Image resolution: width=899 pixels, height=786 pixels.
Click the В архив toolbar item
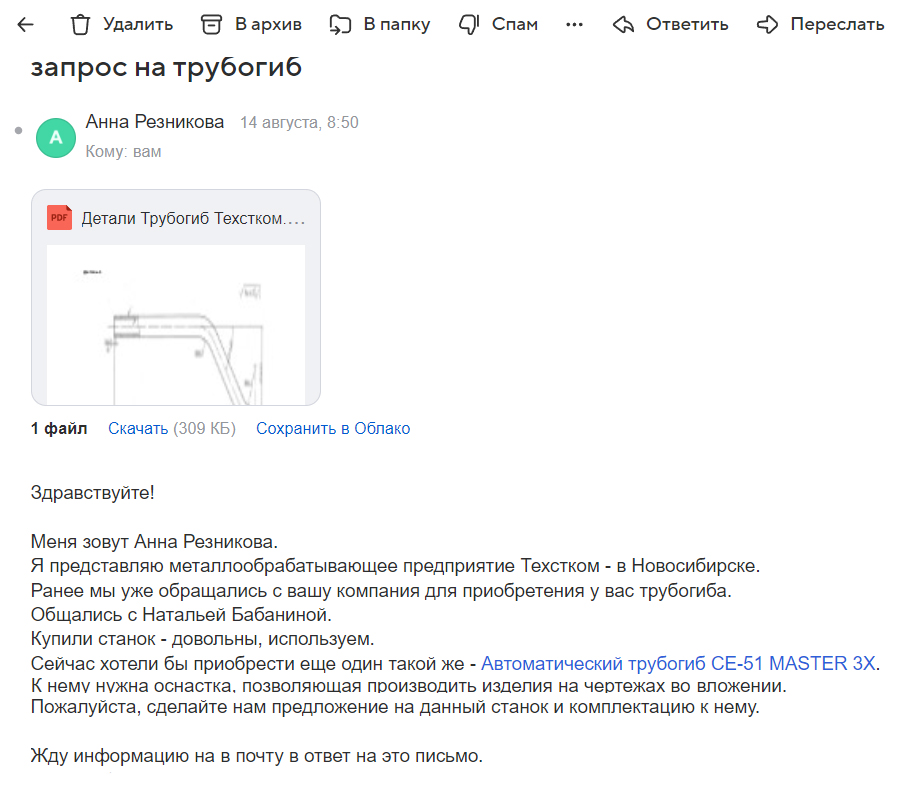pos(251,25)
